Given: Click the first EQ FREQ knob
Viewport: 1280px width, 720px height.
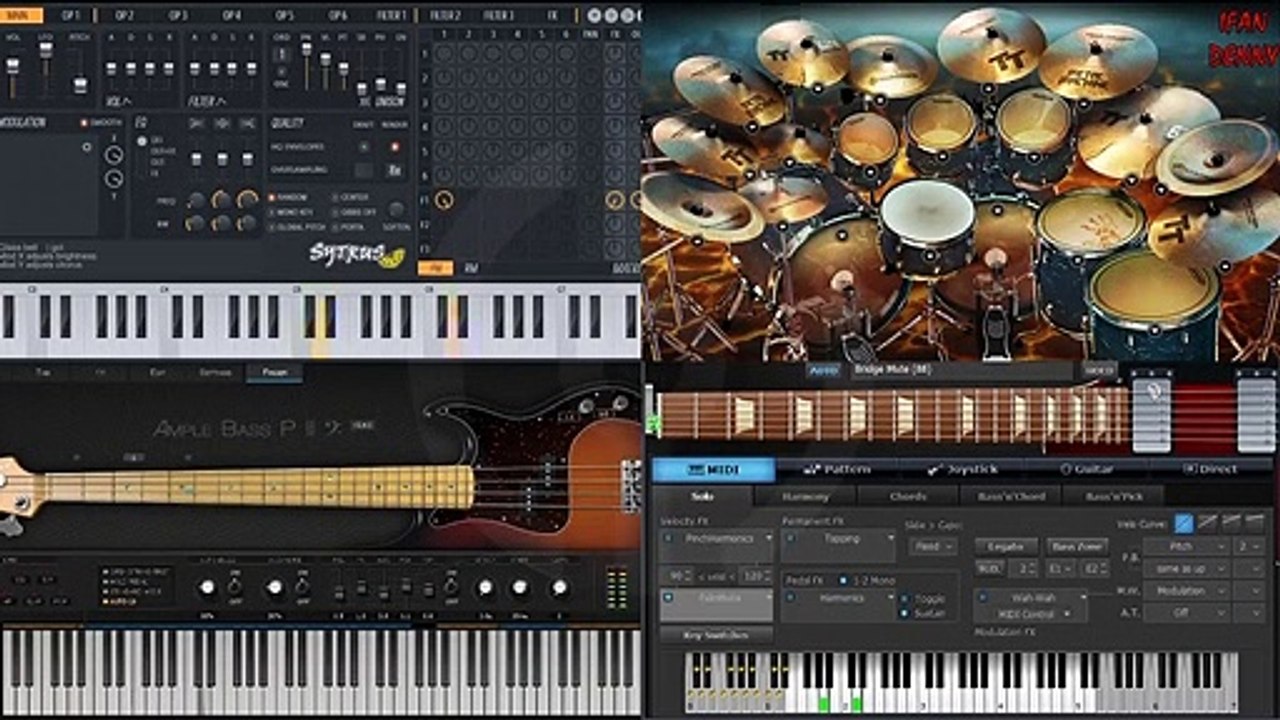Looking at the screenshot, I should pyautogui.click(x=196, y=200).
